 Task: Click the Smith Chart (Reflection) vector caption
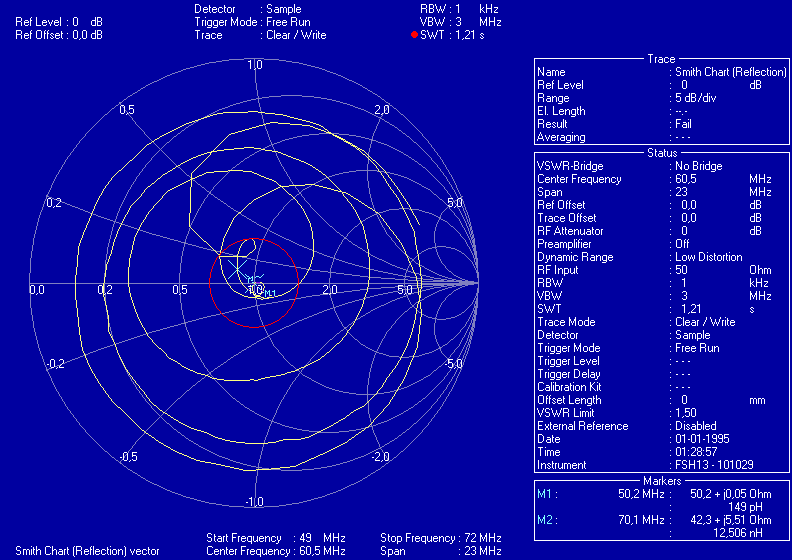pyautogui.click(x=87, y=551)
